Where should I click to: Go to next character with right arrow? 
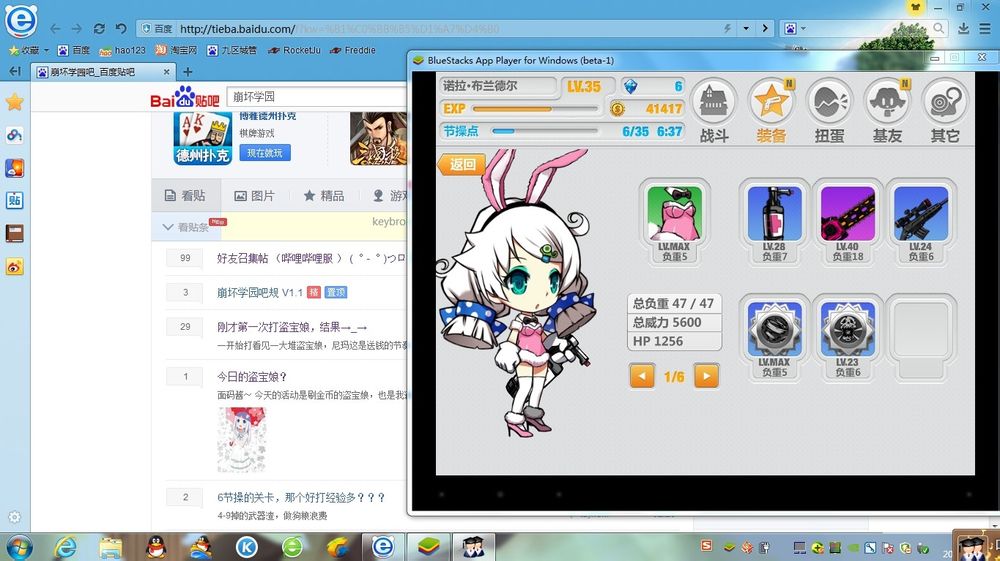click(x=706, y=375)
